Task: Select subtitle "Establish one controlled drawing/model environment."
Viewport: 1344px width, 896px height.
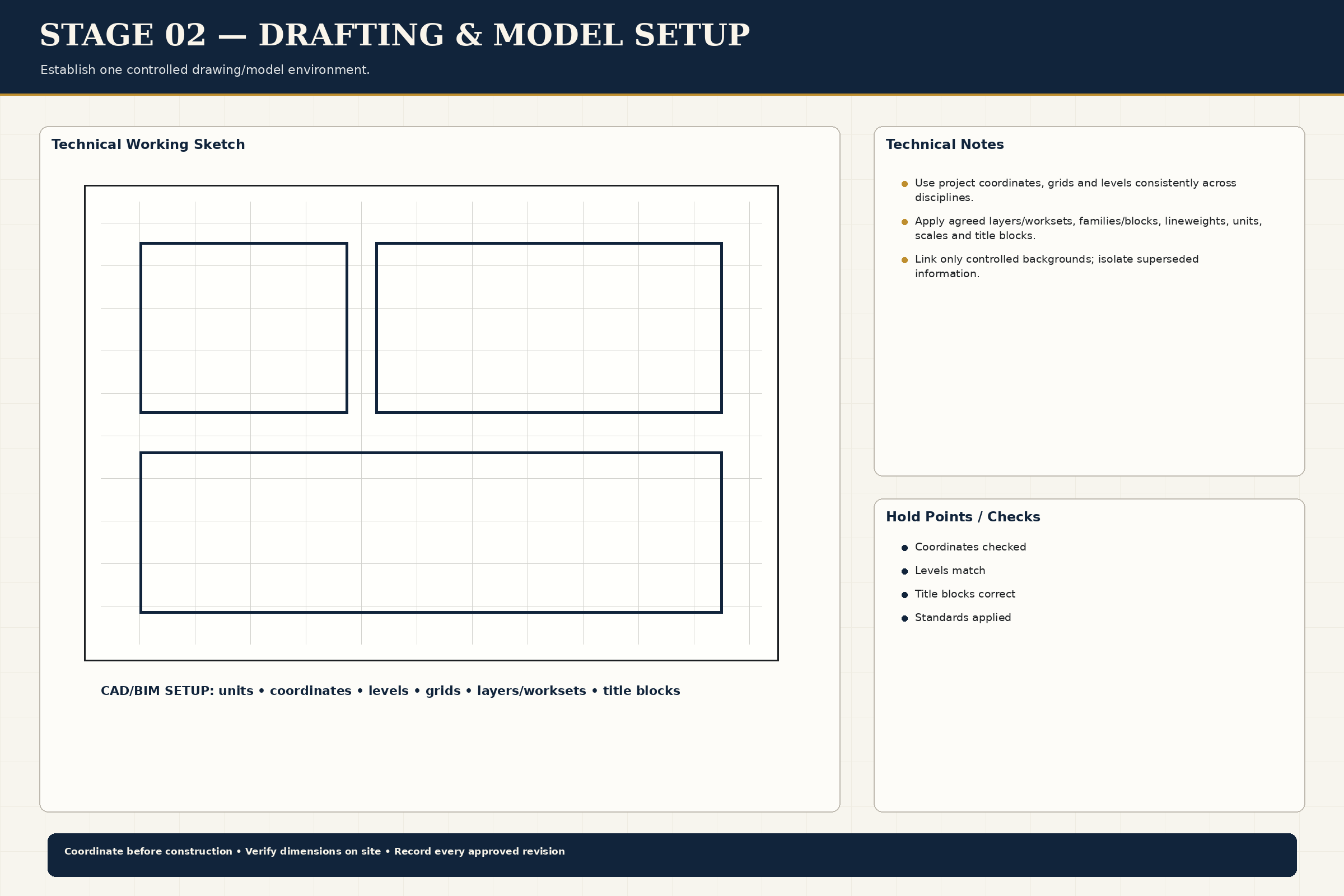Action: pyautogui.click(x=205, y=69)
